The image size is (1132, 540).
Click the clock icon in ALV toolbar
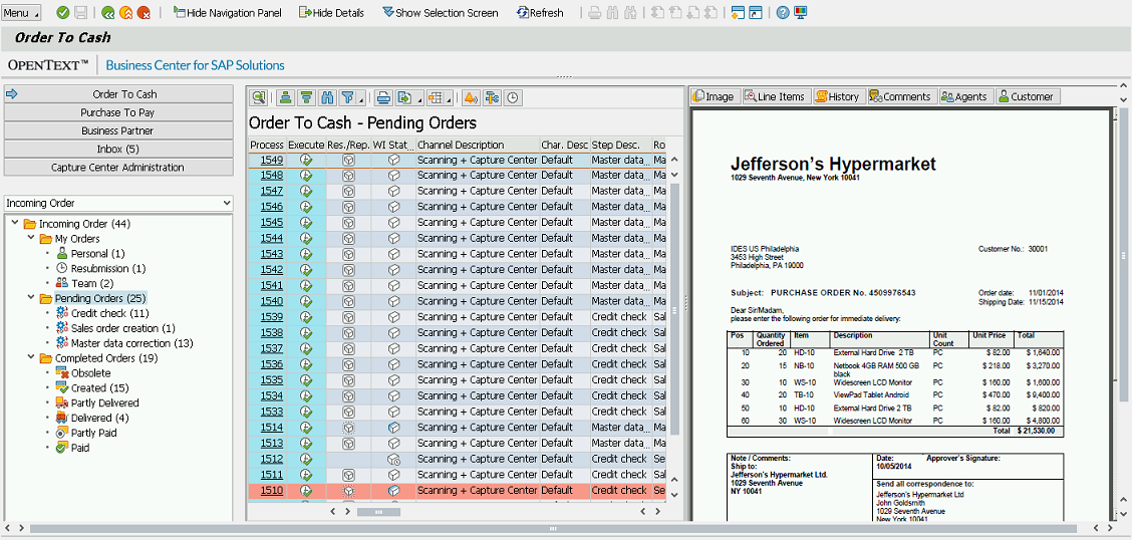click(x=512, y=97)
